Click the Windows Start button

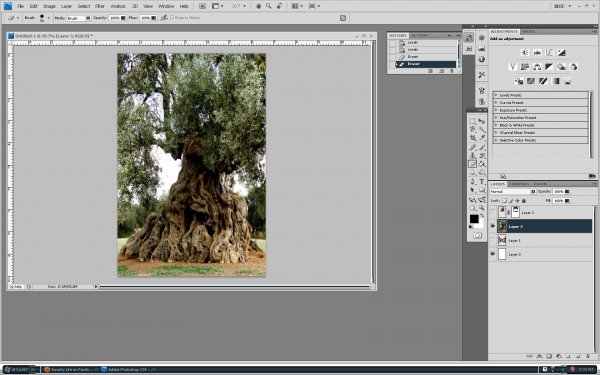pyautogui.click(x=17, y=369)
